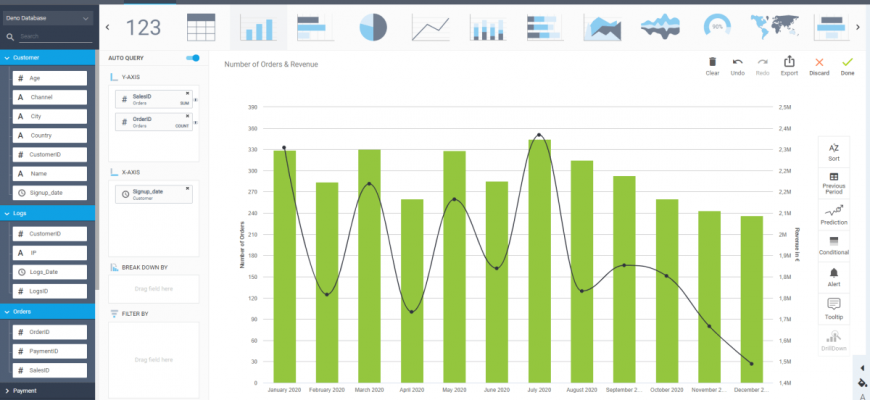Switch to the line chart type
The width and height of the screenshot is (870, 400).
click(430, 28)
